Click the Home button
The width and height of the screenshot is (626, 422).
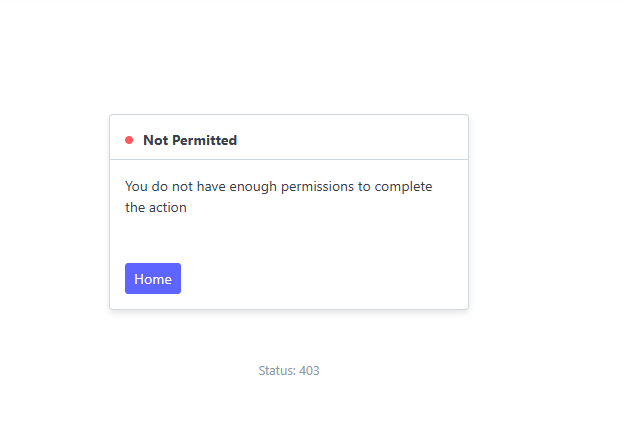click(x=153, y=279)
